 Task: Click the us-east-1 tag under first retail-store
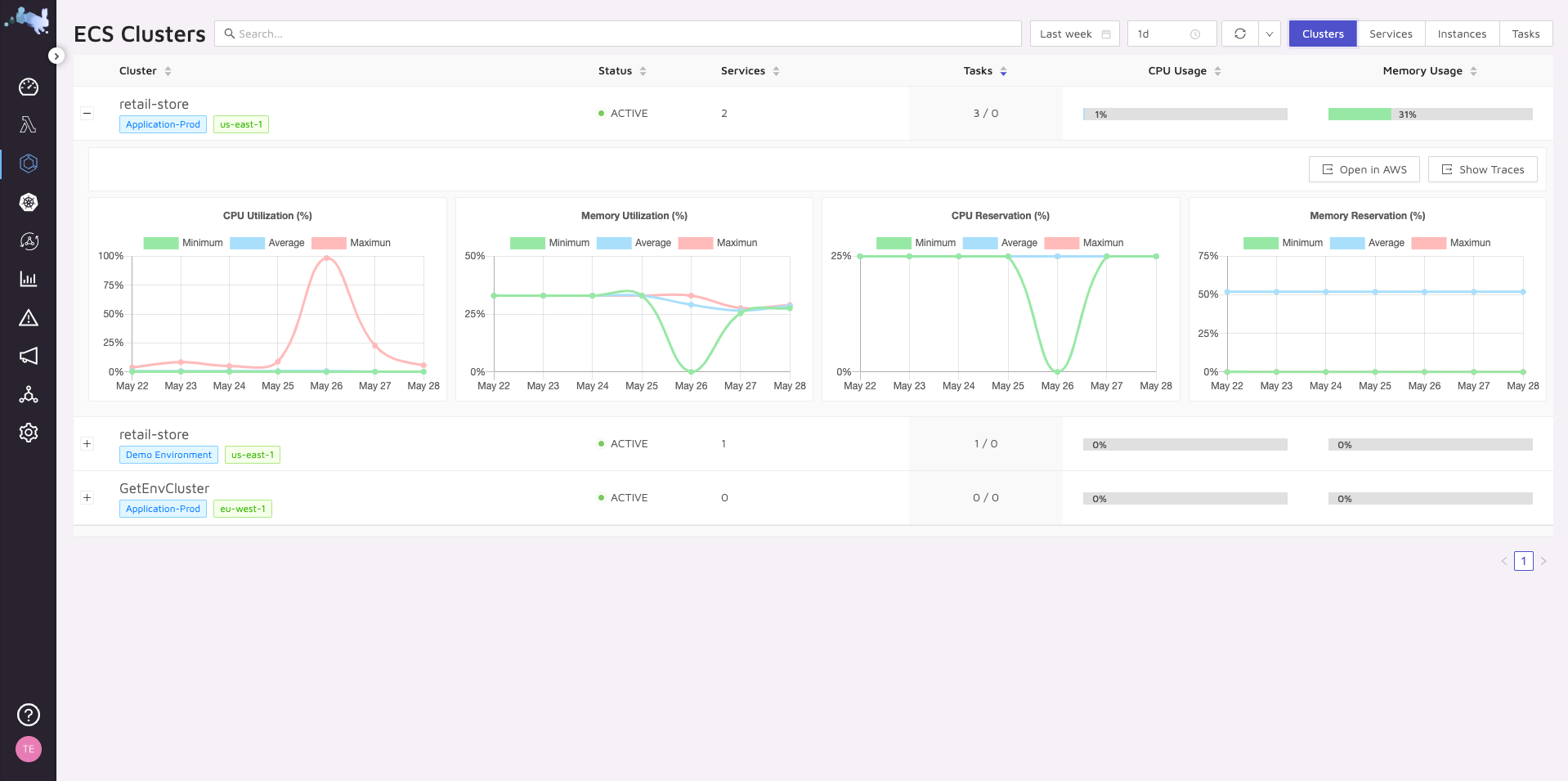tap(241, 124)
